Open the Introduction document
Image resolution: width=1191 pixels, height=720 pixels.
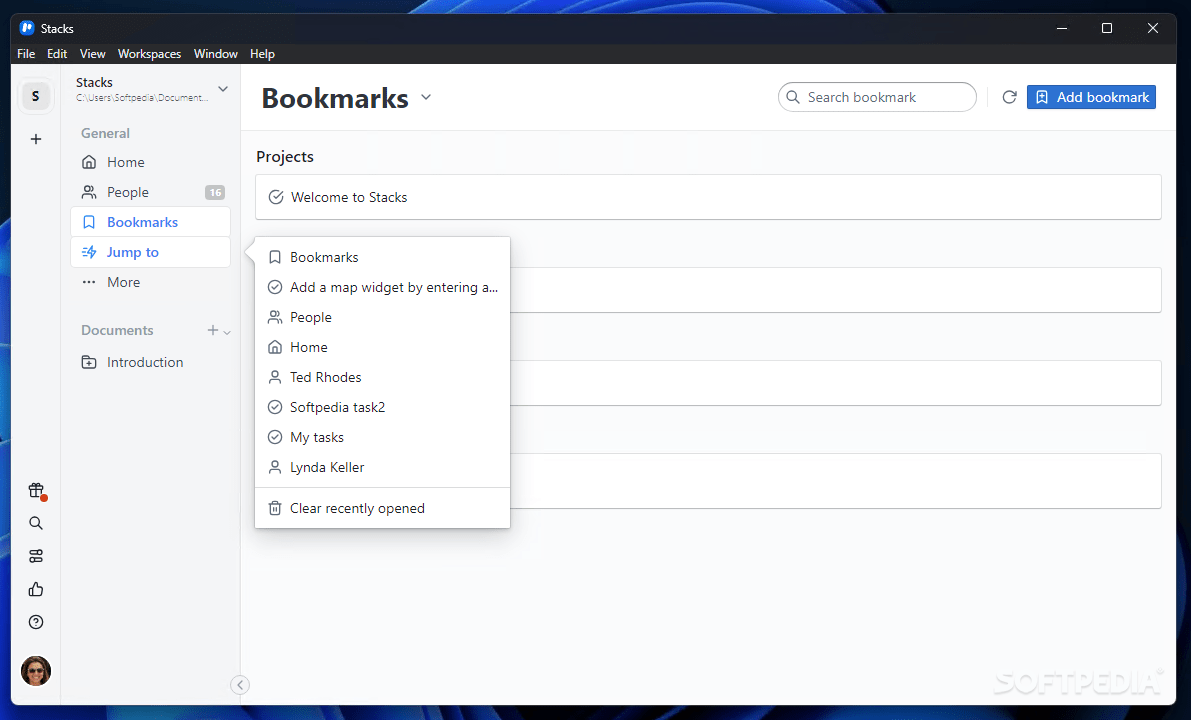pos(150,362)
